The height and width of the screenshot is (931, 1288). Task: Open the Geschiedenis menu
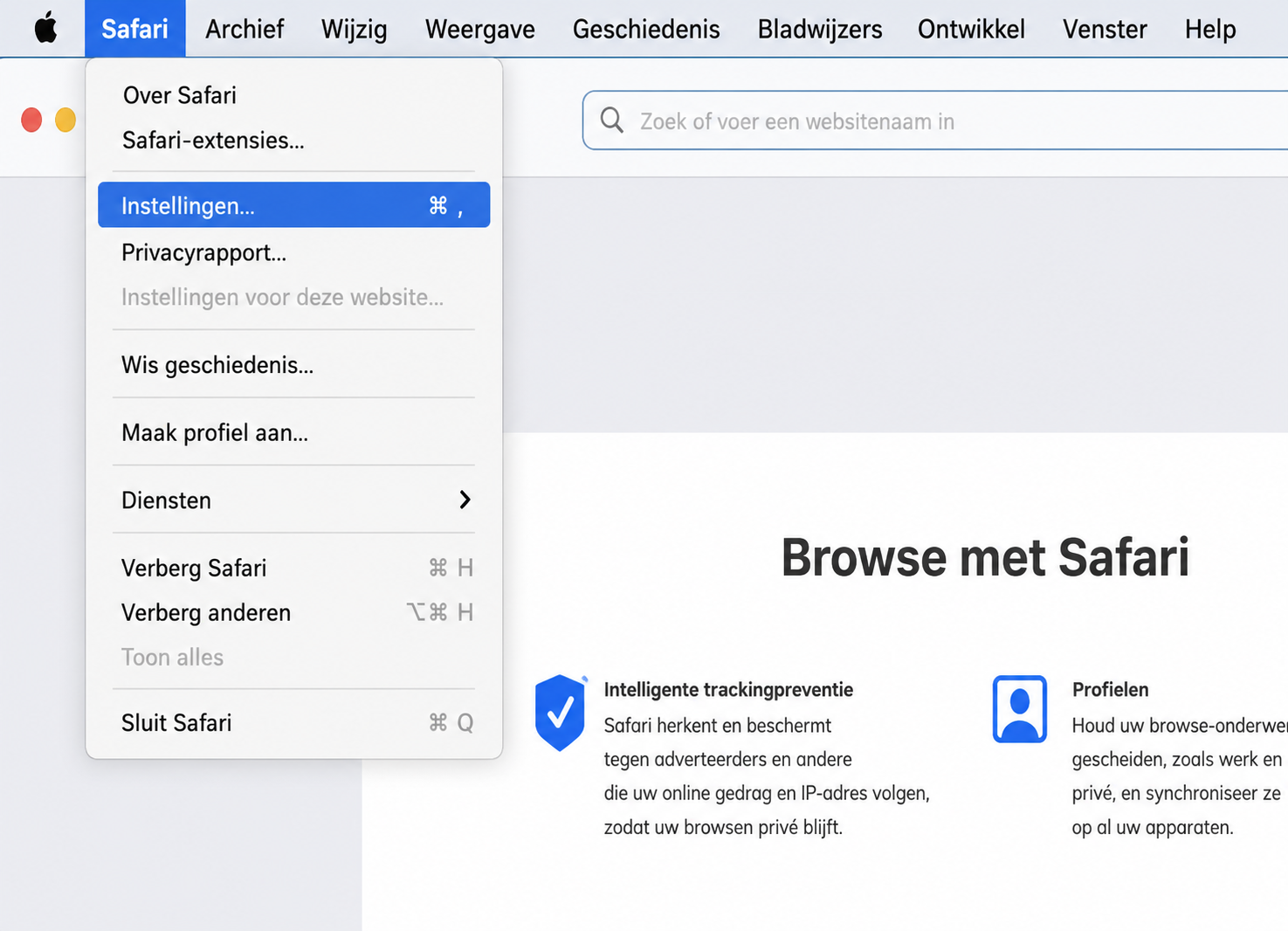click(x=646, y=29)
